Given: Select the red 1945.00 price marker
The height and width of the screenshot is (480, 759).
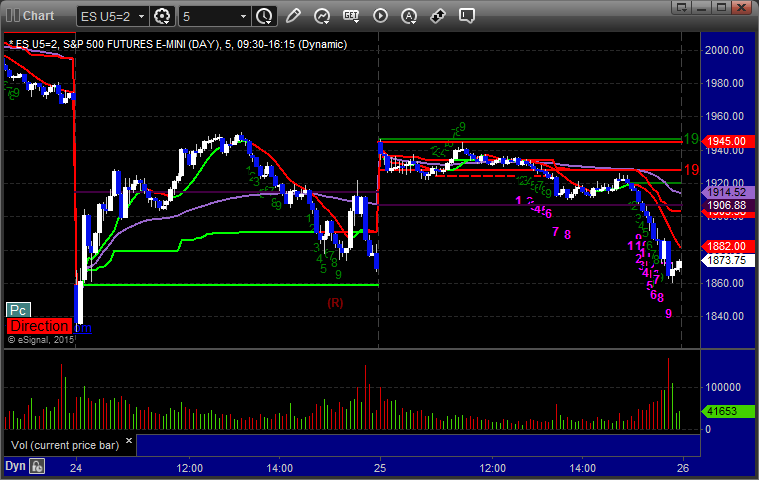Looking at the screenshot, I should click(x=728, y=141).
